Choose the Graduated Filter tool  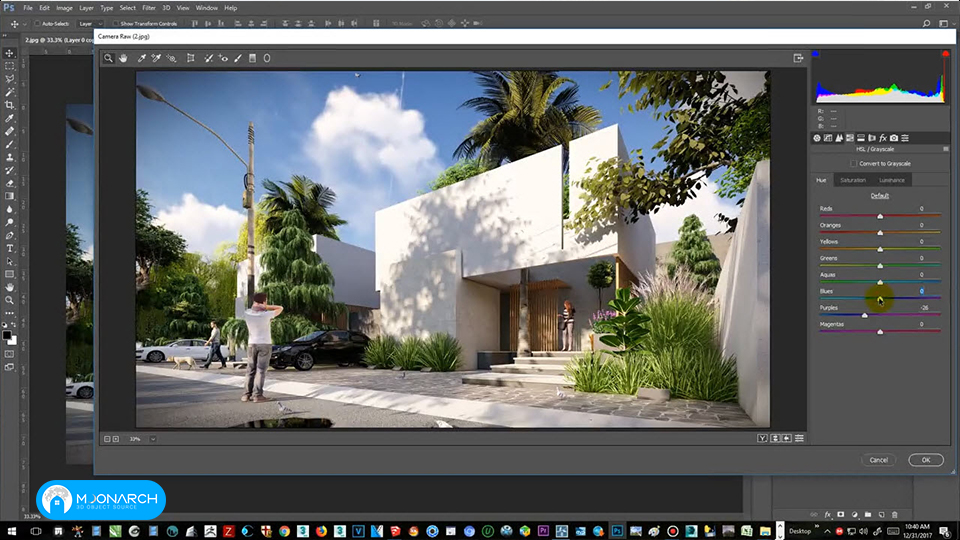(x=252, y=58)
